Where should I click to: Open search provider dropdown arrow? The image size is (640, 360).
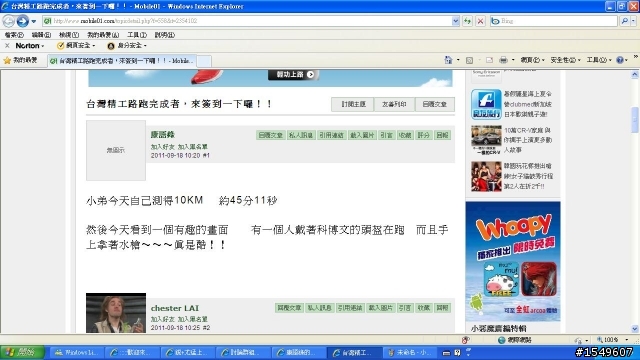633,21
